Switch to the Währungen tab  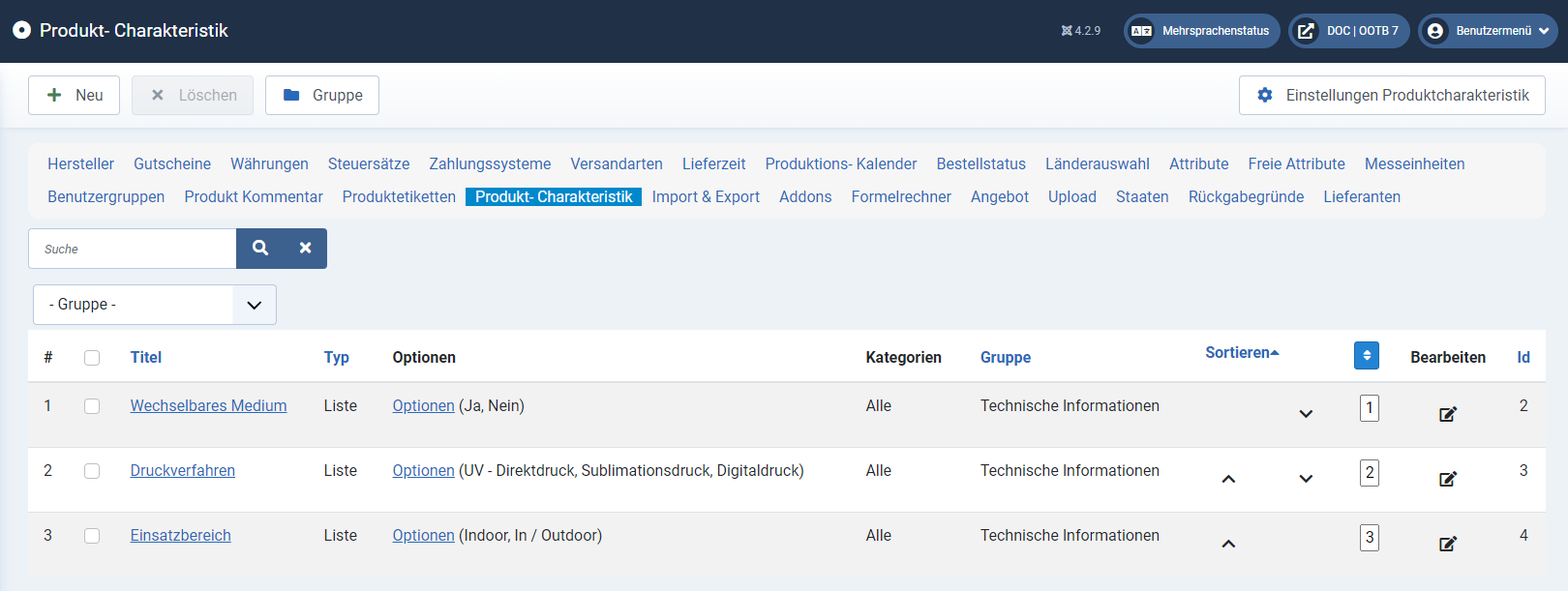[269, 164]
